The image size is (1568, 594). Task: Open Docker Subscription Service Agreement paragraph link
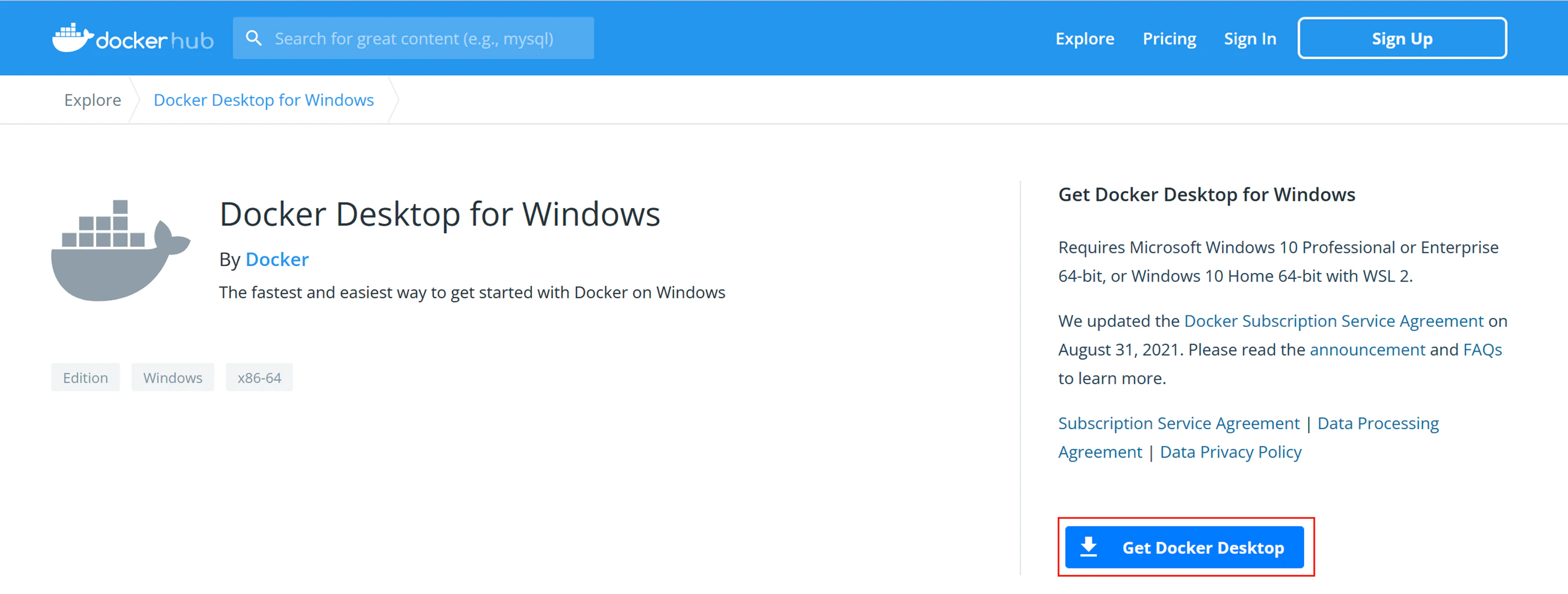(x=1334, y=321)
